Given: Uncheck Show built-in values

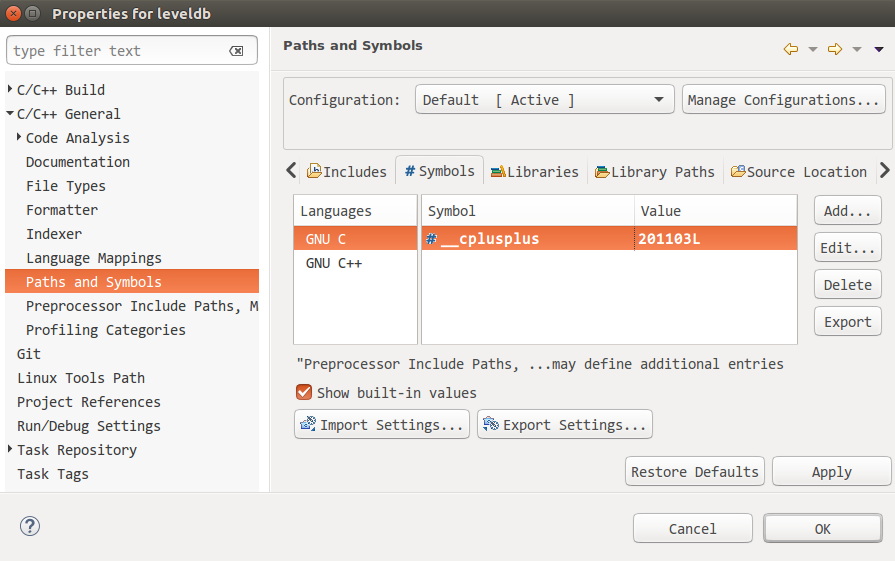Looking at the screenshot, I should click(304, 392).
